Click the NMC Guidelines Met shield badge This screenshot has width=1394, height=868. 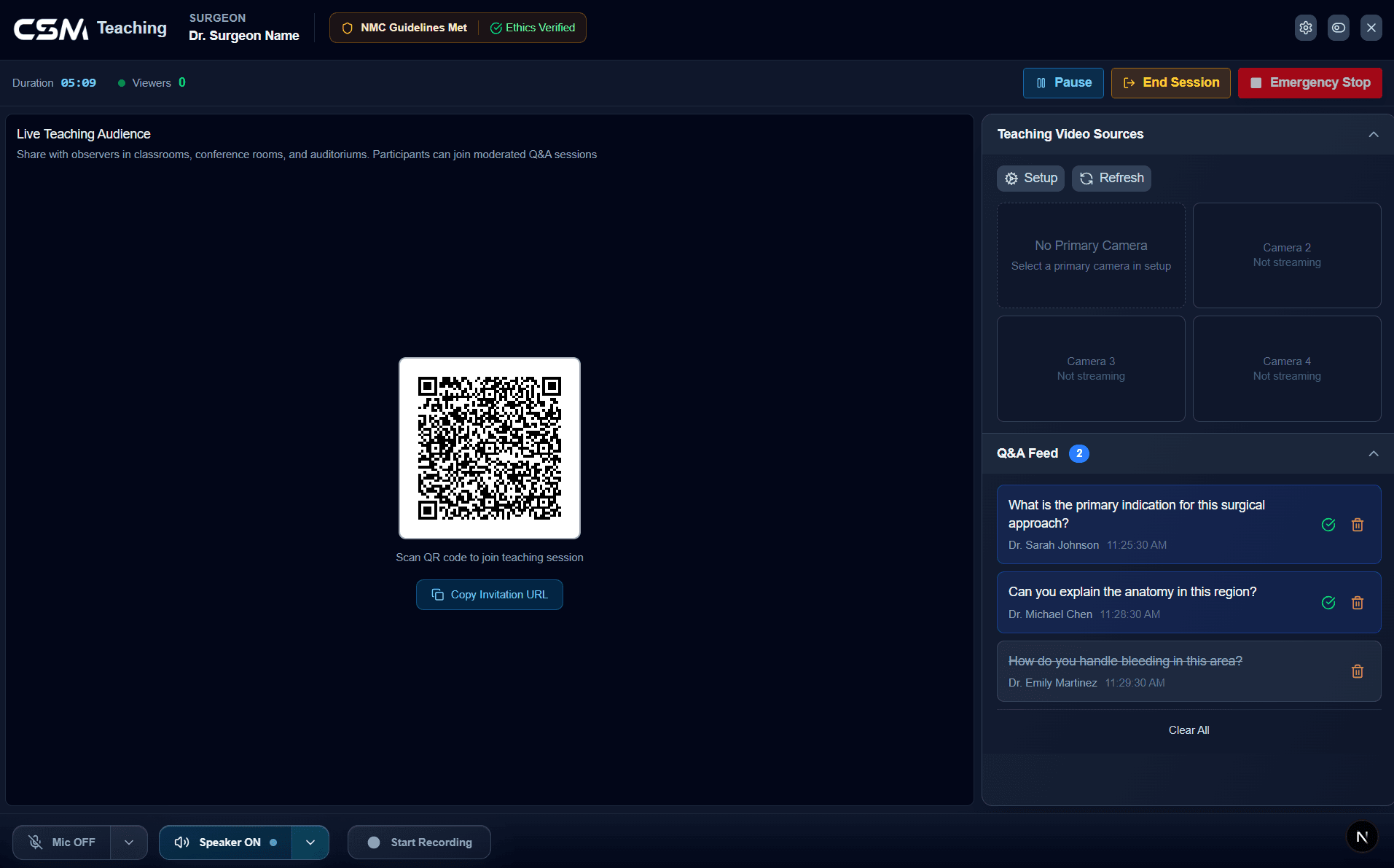[x=404, y=28]
